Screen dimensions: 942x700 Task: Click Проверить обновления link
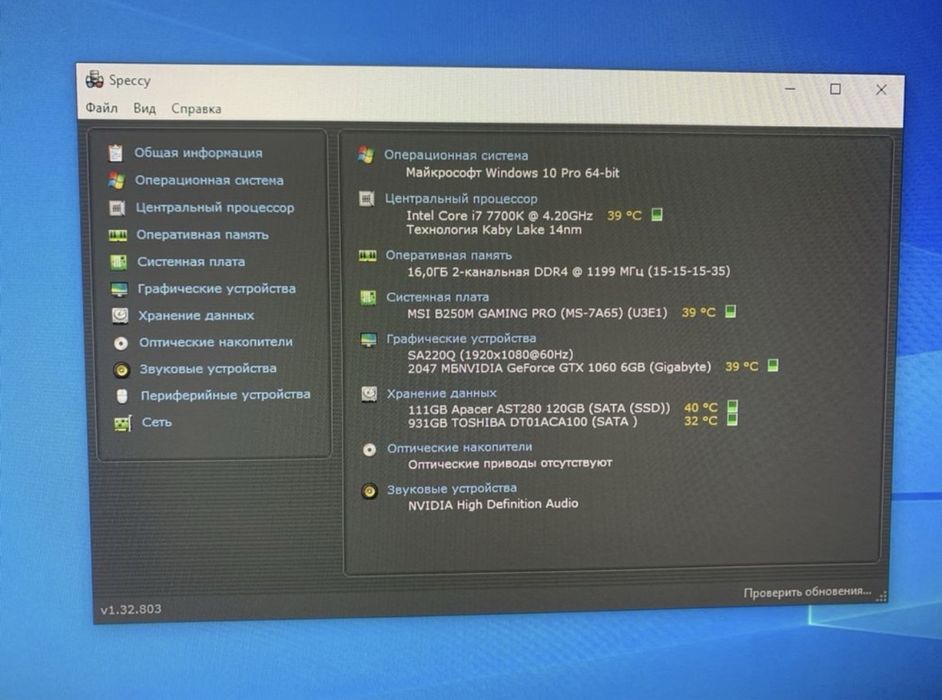click(807, 592)
